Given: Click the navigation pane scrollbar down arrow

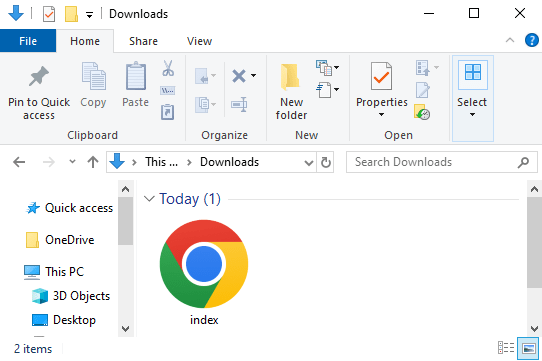Looking at the screenshot, I should (x=125, y=328).
